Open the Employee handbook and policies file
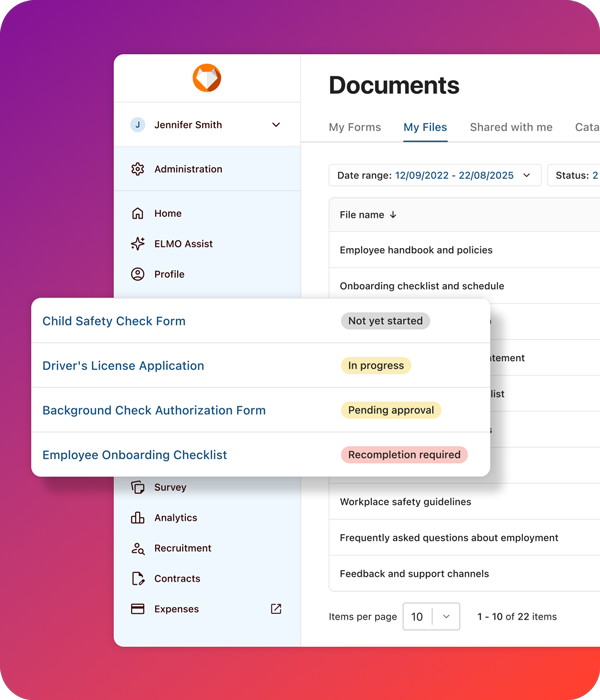 [x=416, y=250]
